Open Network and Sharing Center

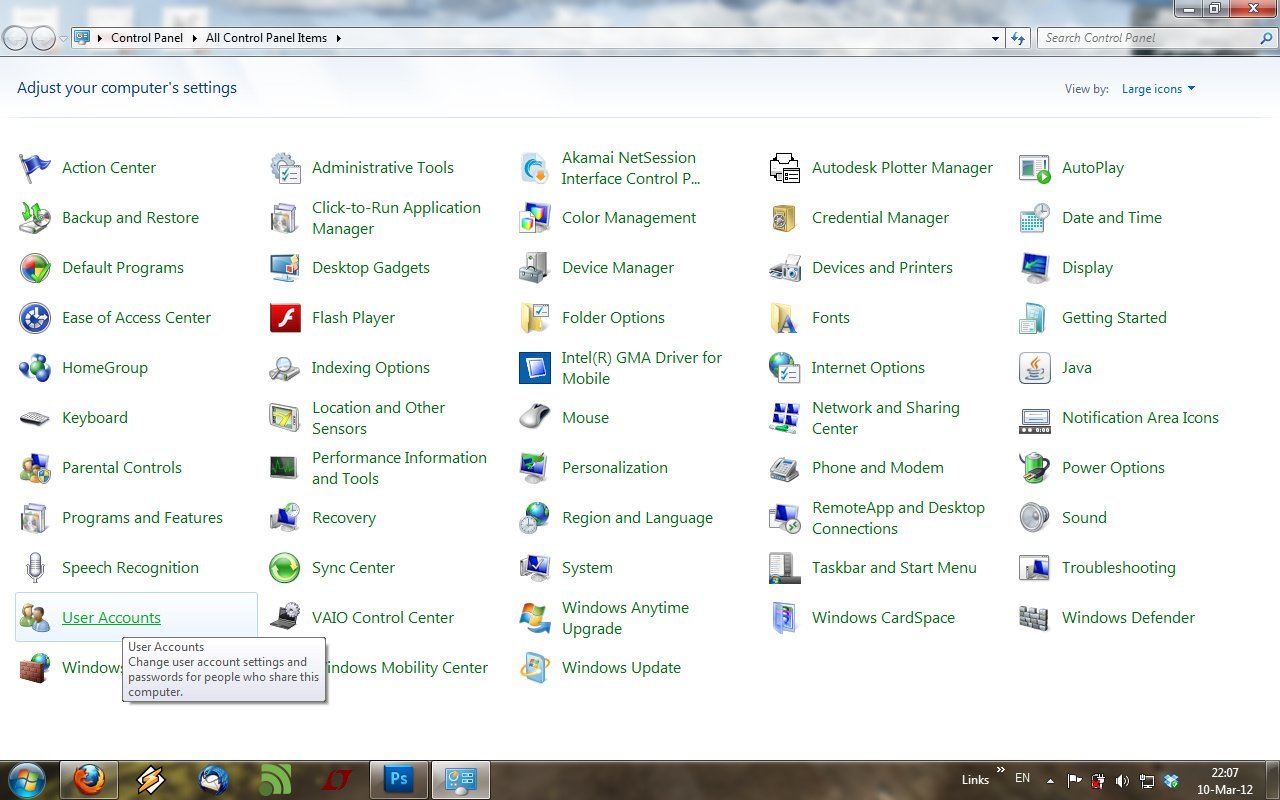click(x=885, y=417)
